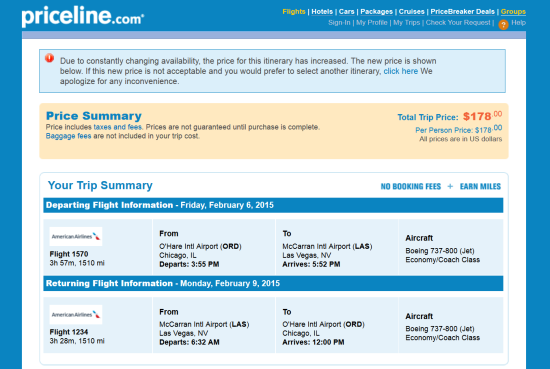Click the Sign-In link
This screenshot has width=550, height=369.
(339, 23)
